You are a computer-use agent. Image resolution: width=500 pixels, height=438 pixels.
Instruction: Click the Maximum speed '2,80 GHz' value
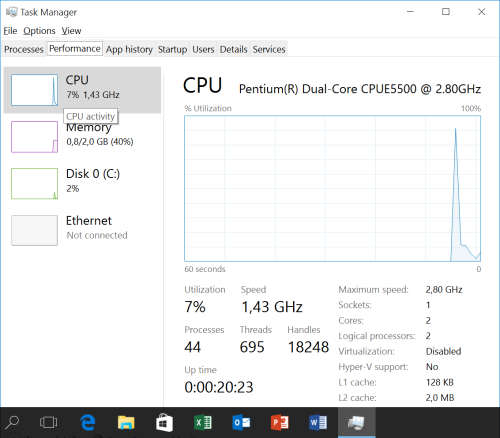444,289
